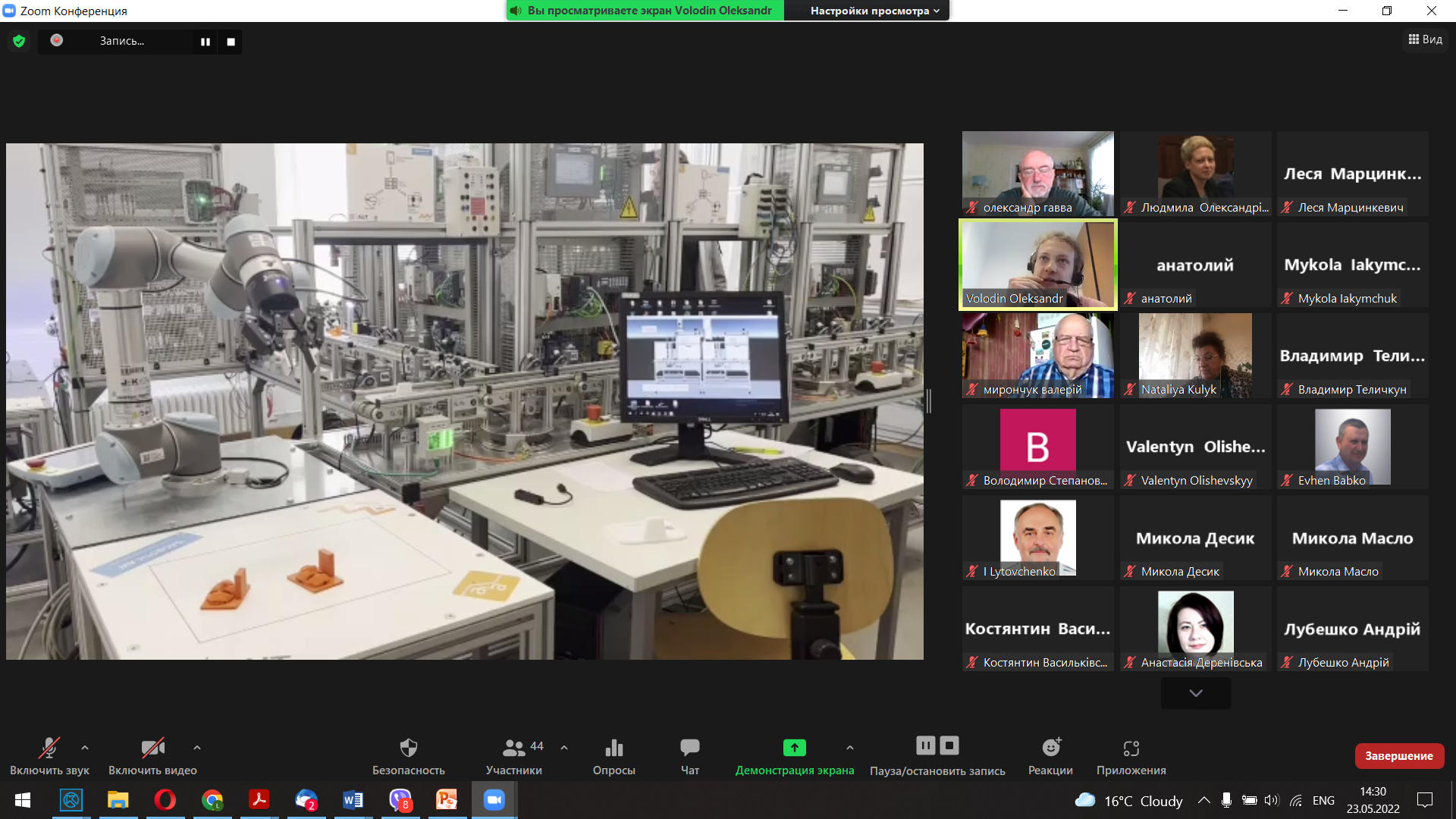
Task: Click the green Share Screen icon
Action: coord(794,748)
